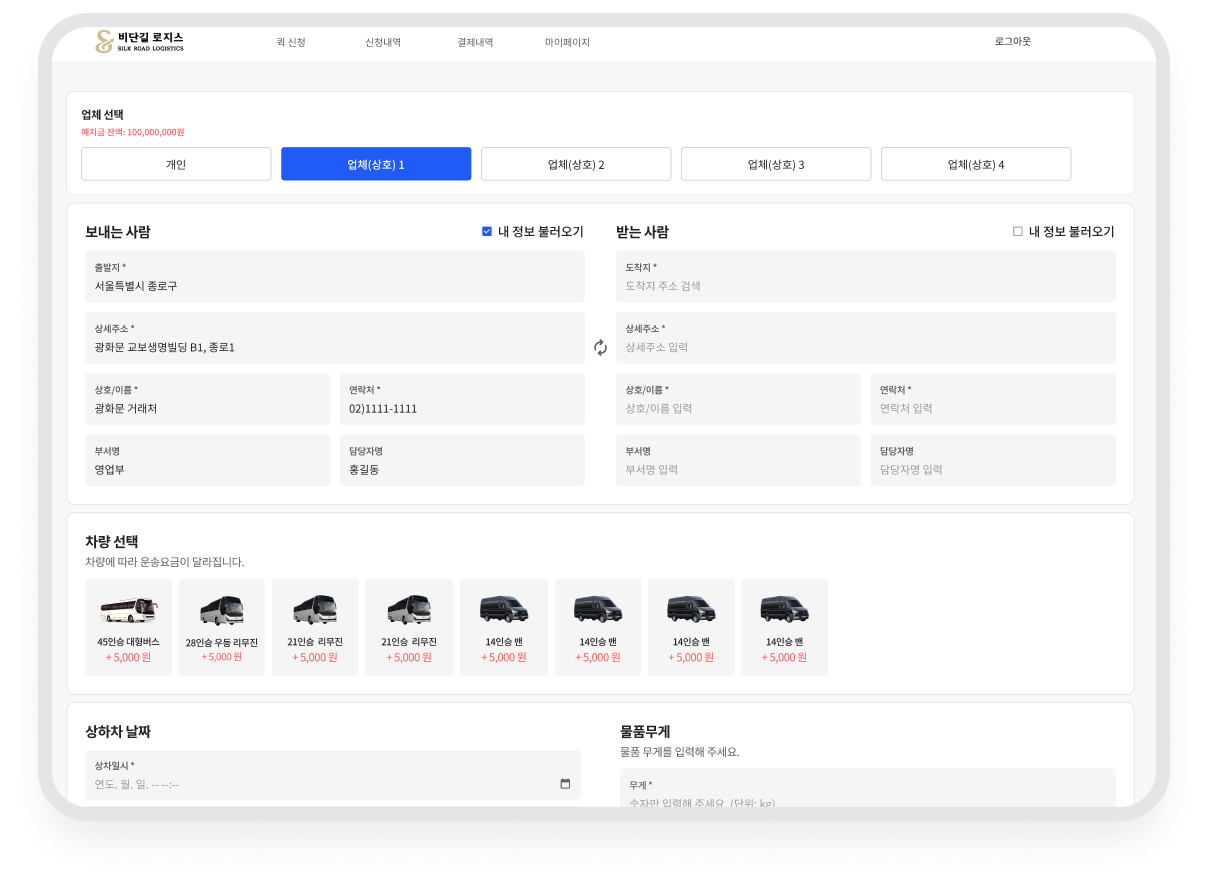Focus receiver 부서명 입력 field
The width and height of the screenshot is (1208, 884).
[x=738, y=460]
